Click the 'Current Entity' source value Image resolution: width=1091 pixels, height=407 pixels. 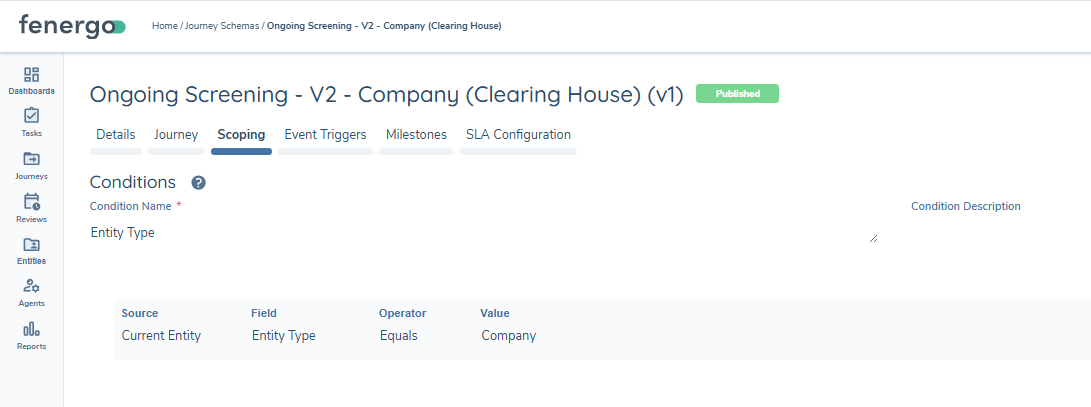point(161,335)
